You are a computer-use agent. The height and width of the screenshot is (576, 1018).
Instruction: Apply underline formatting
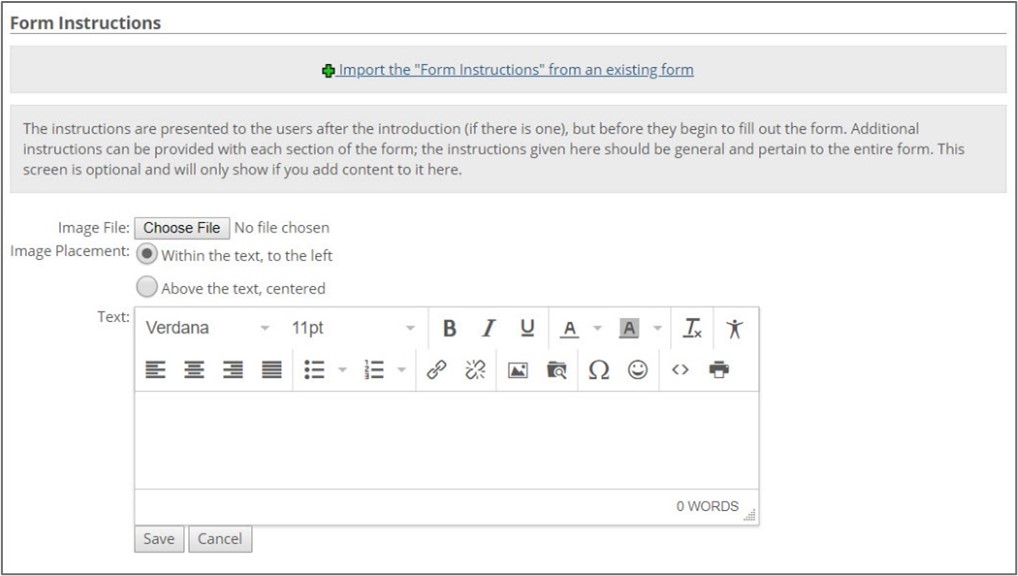pyautogui.click(x=527, y=327)
